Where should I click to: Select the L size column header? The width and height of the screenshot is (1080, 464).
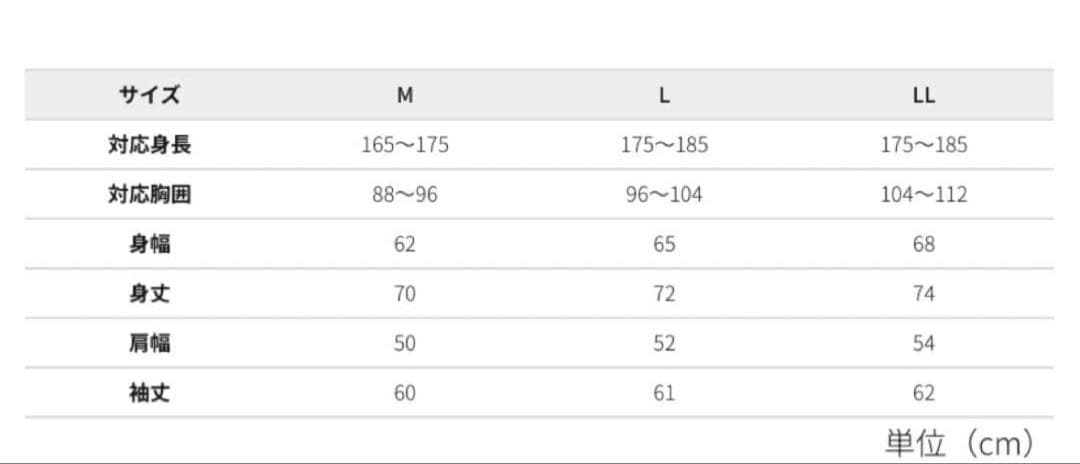coord(664,96)
